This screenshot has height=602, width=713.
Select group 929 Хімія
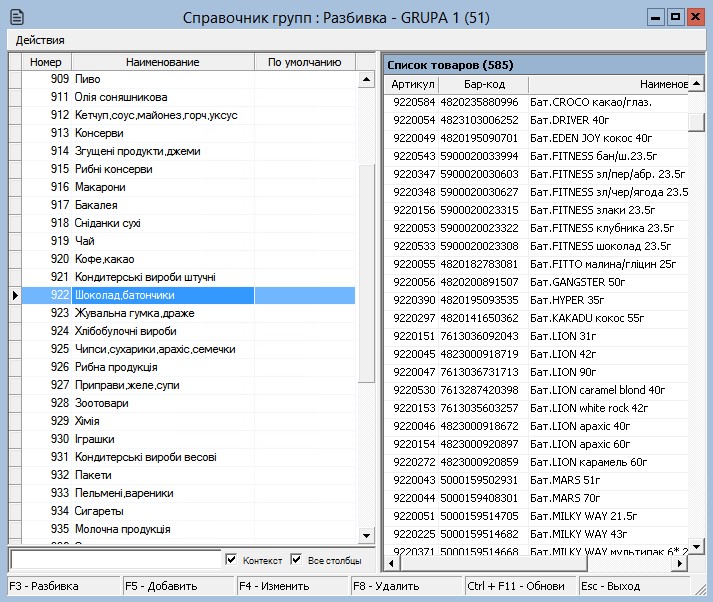[x=87, y=421]
